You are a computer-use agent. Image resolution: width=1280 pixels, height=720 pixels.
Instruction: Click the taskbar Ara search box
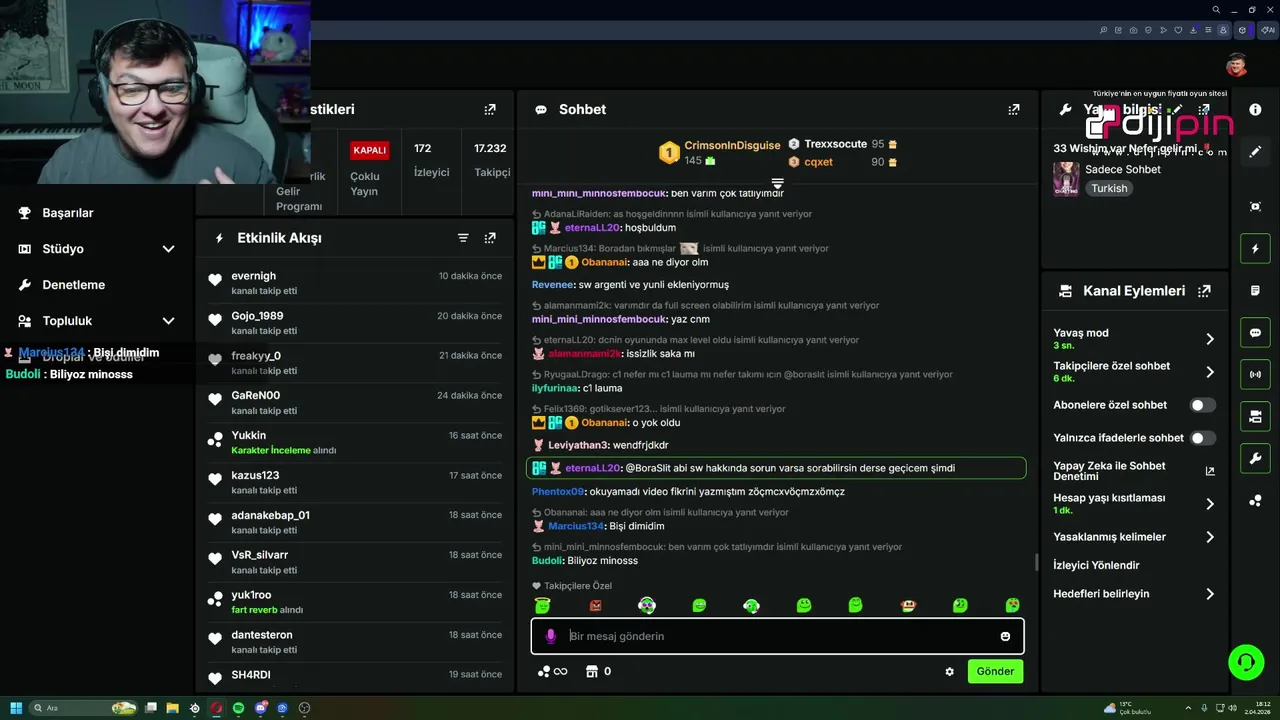click(84, 708)
